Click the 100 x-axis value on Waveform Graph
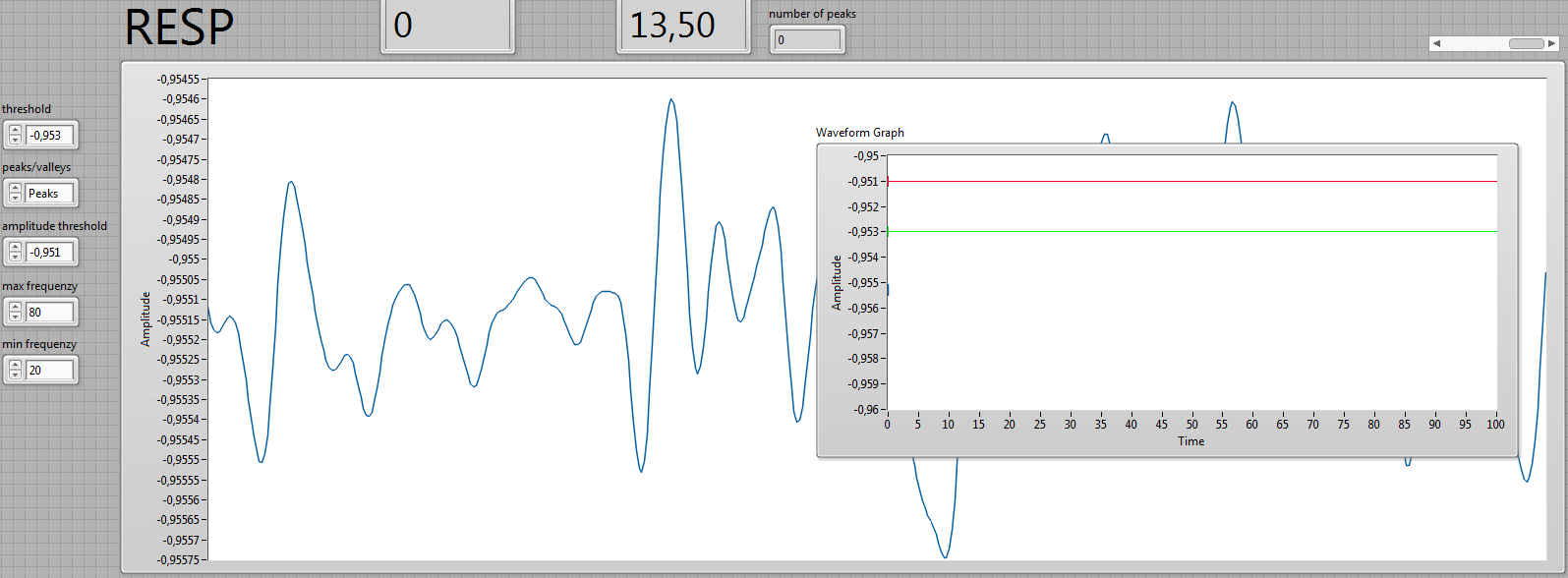 (1495, 425)
